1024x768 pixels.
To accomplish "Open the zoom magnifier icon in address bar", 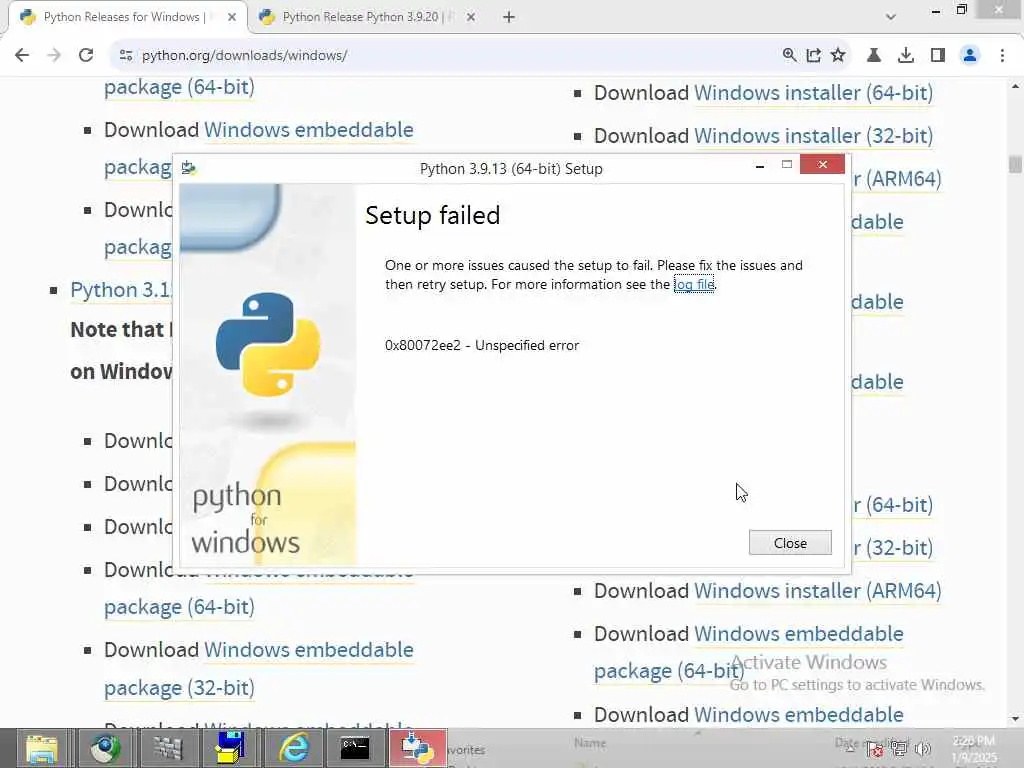I will (x=789, y=55).
